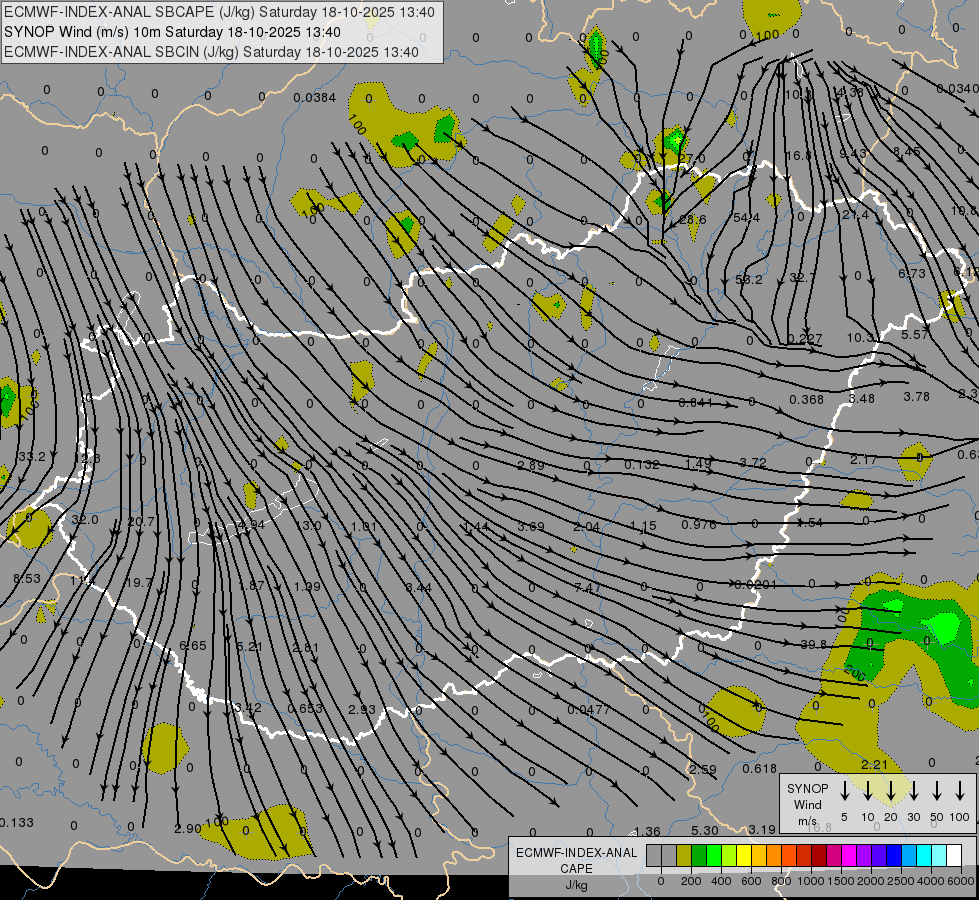This screenshot has height=900, width=979.
Task: Click the 6.65 value on the map
Action: point(193,645)
